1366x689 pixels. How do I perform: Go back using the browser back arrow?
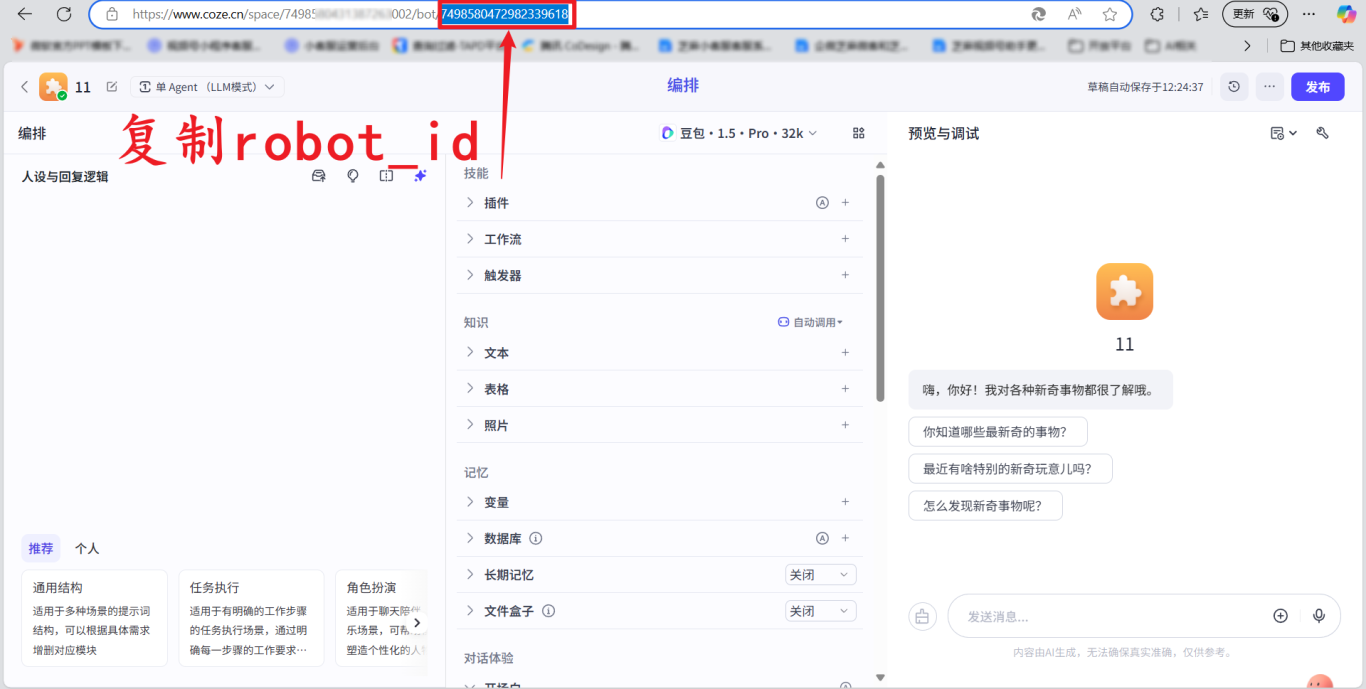[x=25, y=14]
